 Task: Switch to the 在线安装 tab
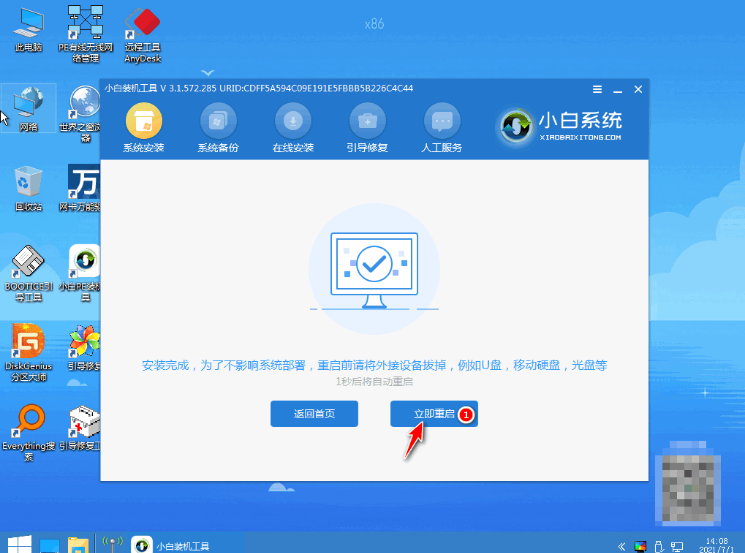293,128
